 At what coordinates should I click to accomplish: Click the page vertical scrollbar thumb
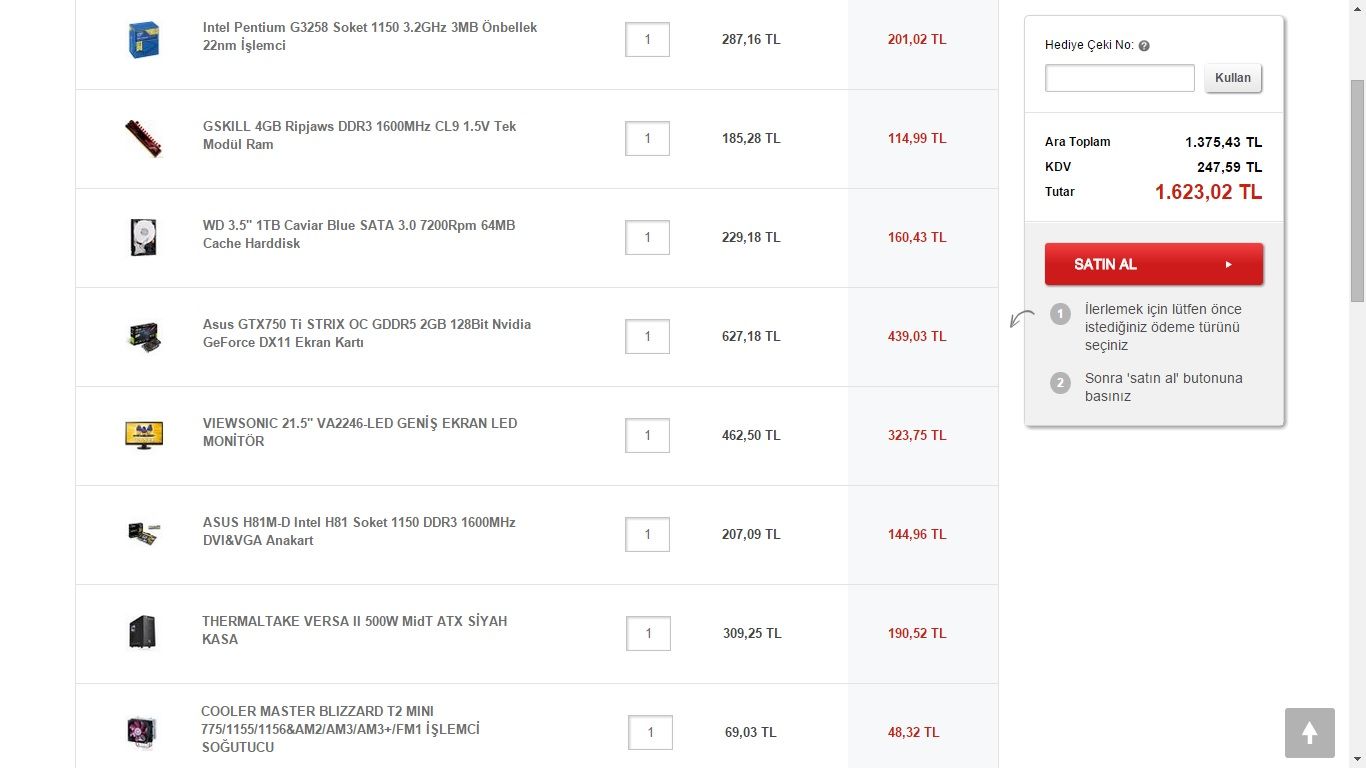(1357, 190)
